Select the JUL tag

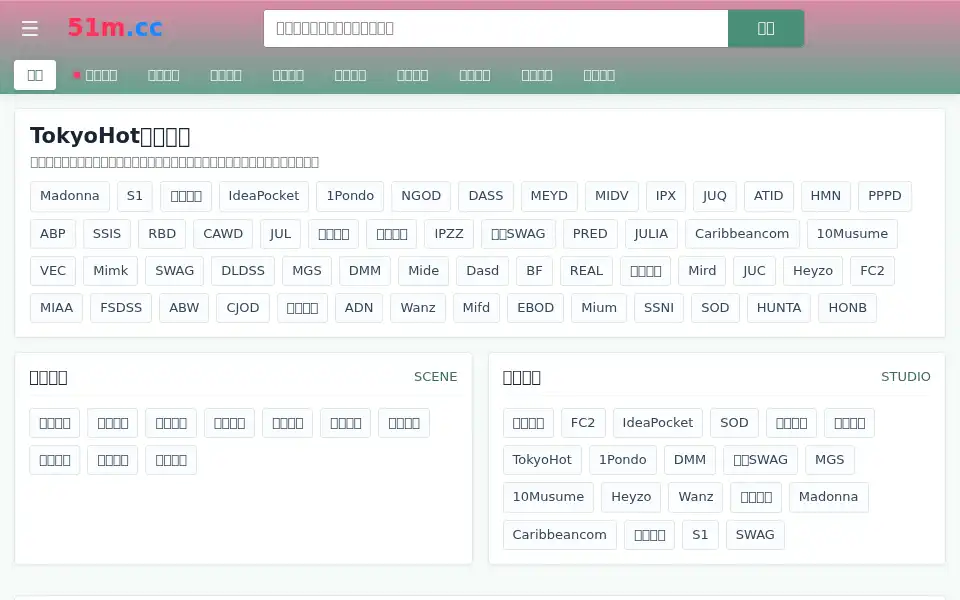click(280, 234)
